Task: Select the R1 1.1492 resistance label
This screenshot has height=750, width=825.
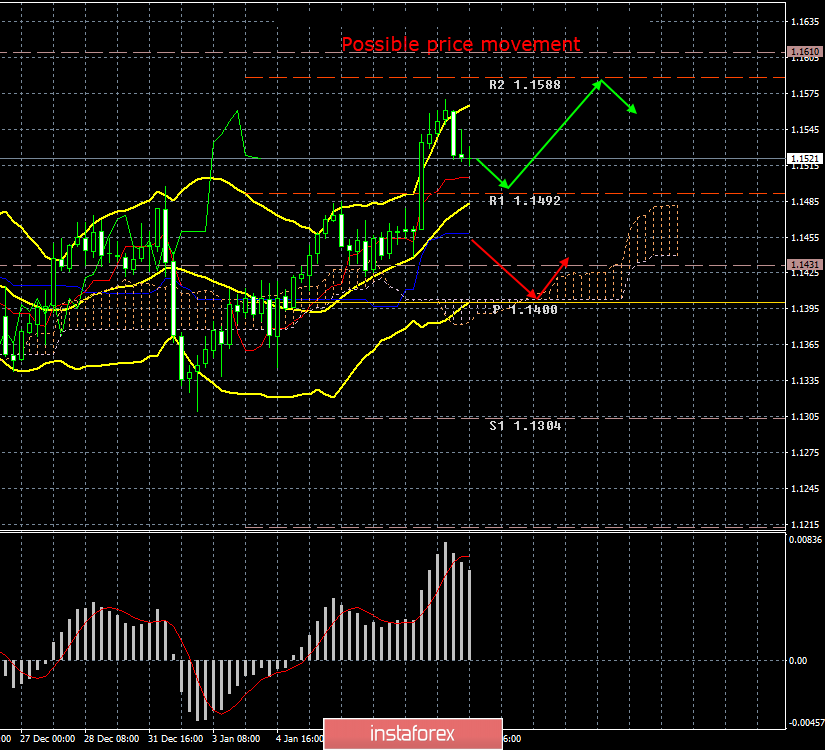Action: click(525, 201)
